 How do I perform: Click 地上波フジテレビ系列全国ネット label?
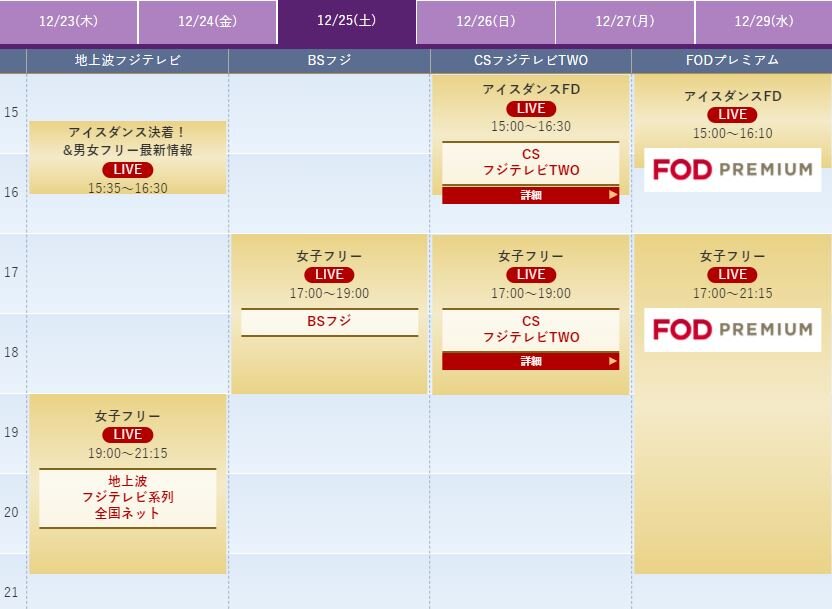pos(128,498)
